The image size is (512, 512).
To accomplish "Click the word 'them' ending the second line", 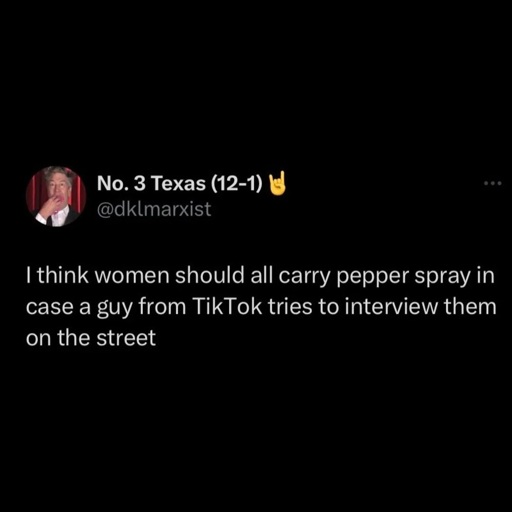I will click(x=470, y=306).
